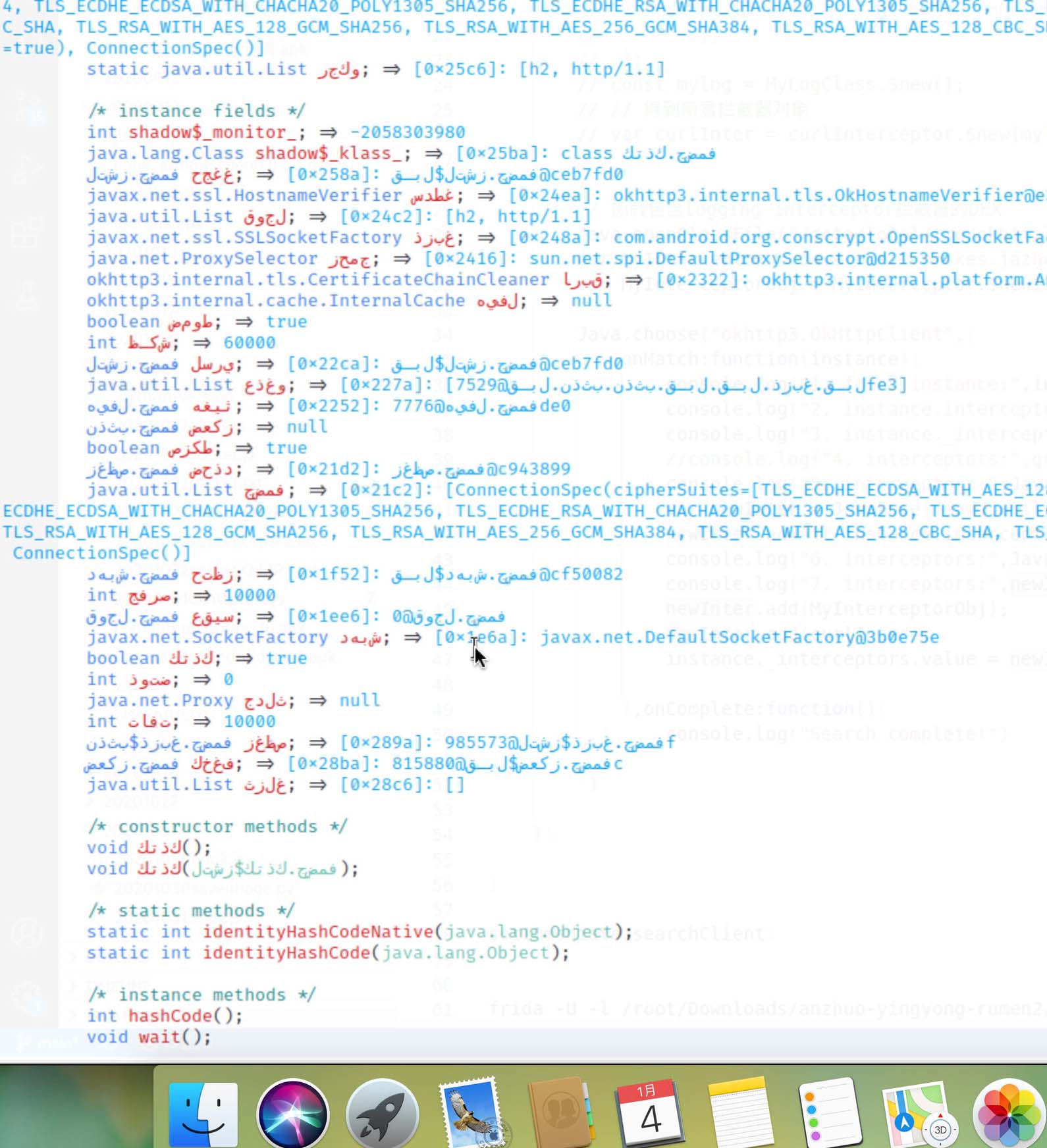Click the "void wait();" line
This screenshot has width=1047, height=1148.
149,1037
